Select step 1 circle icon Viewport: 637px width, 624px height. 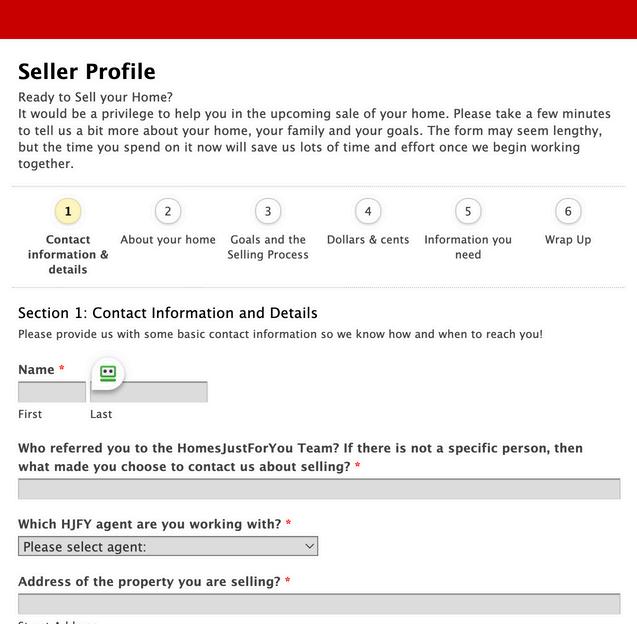click(x=67, y=211)
